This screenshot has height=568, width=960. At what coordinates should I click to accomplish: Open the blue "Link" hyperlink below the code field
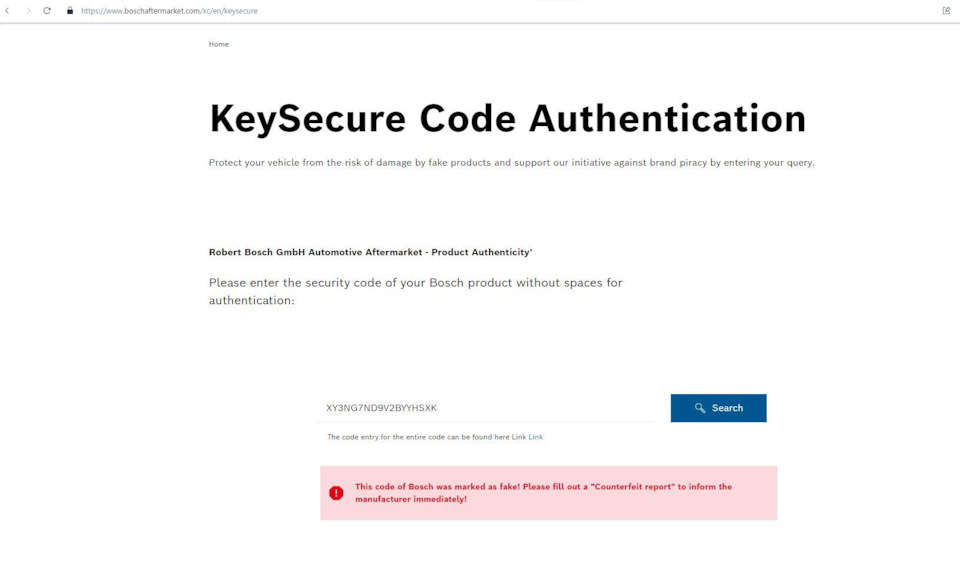click(536, 437)
